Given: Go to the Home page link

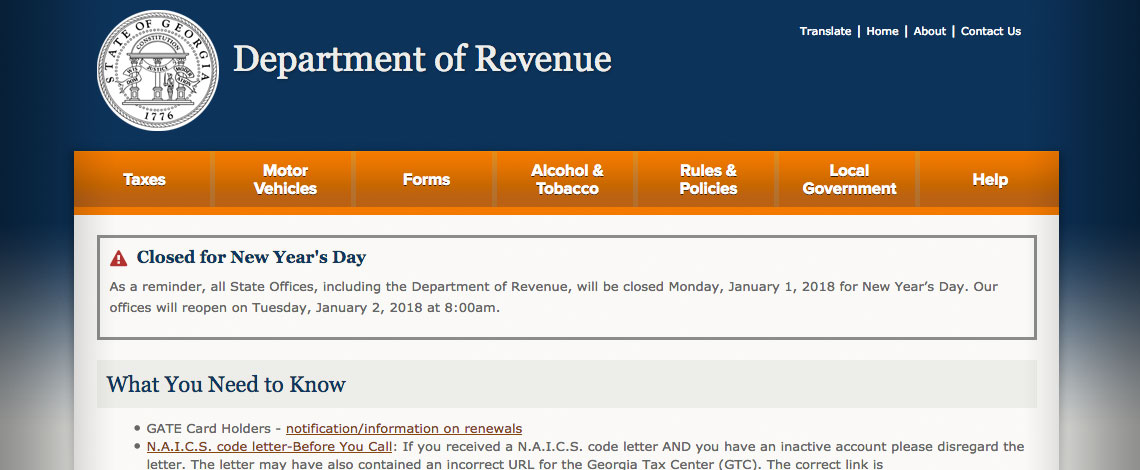Looking at the screenshot, I should pos(882,31).
